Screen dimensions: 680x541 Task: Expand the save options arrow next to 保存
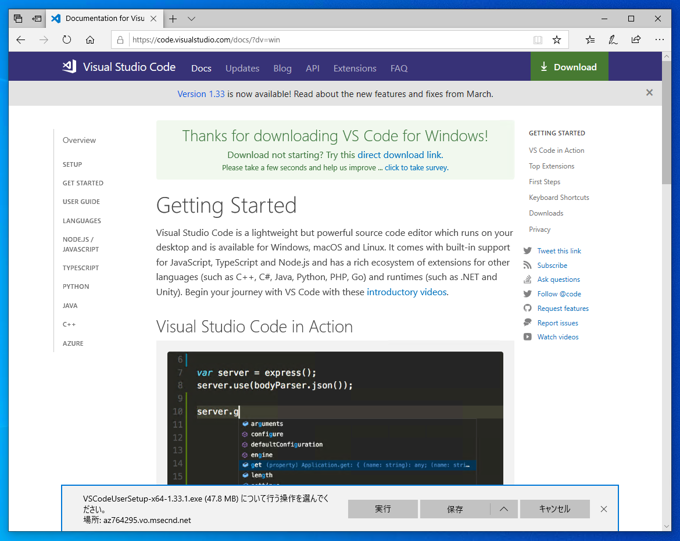coord(504,509)
